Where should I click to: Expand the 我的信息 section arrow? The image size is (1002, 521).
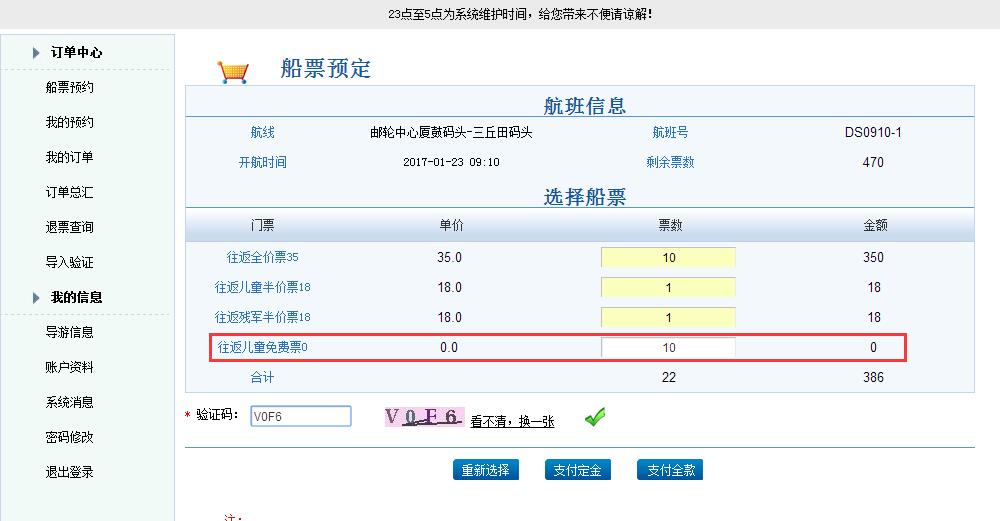(x=36, y=297)
